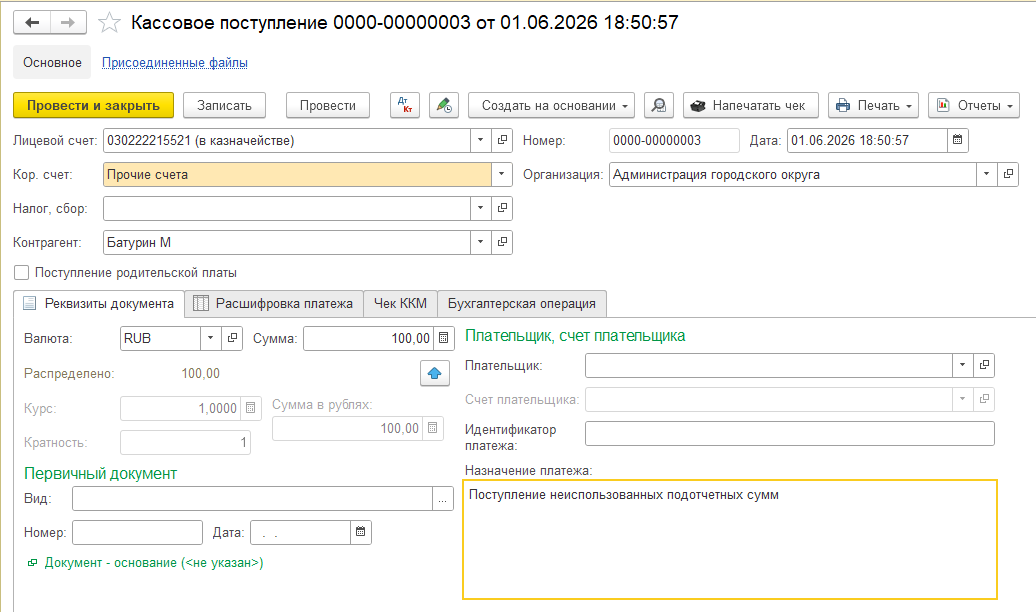Click the Идентификатор платежа field
This screenshot has width=1036, height=612.
790,434
